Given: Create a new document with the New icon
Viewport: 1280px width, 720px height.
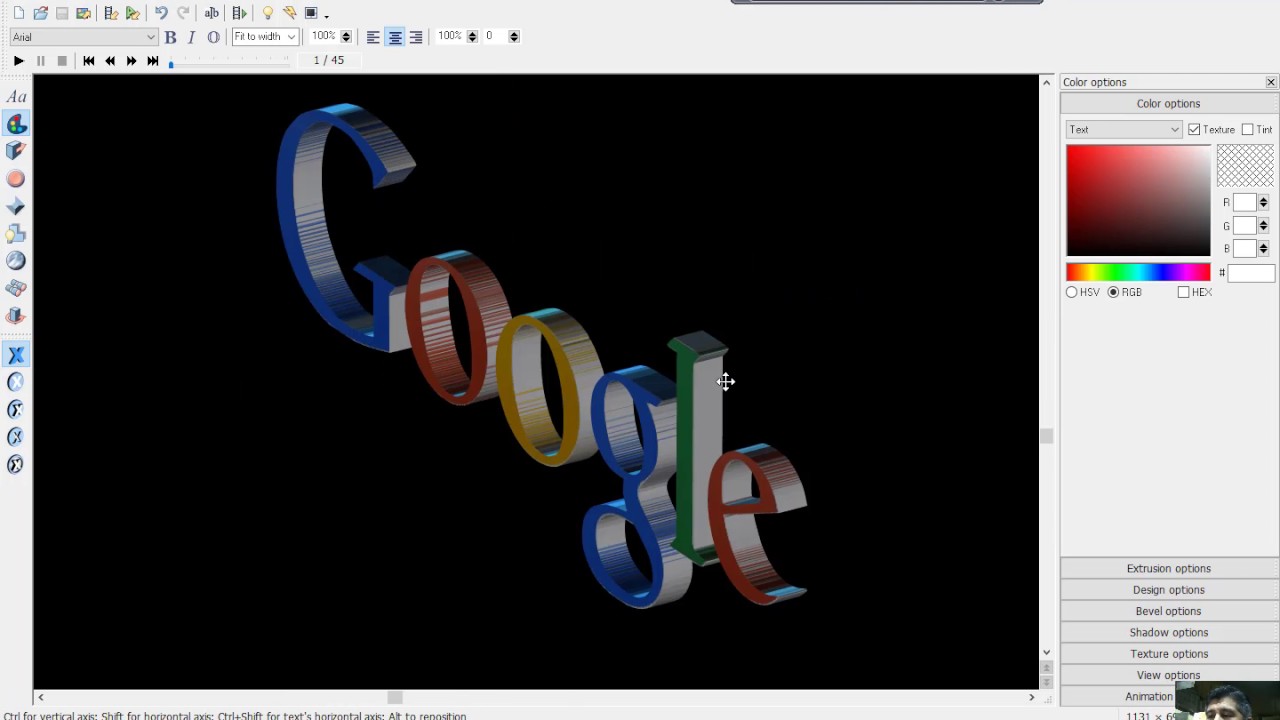Looking at the screenshot, I should (x=18, y=13).
